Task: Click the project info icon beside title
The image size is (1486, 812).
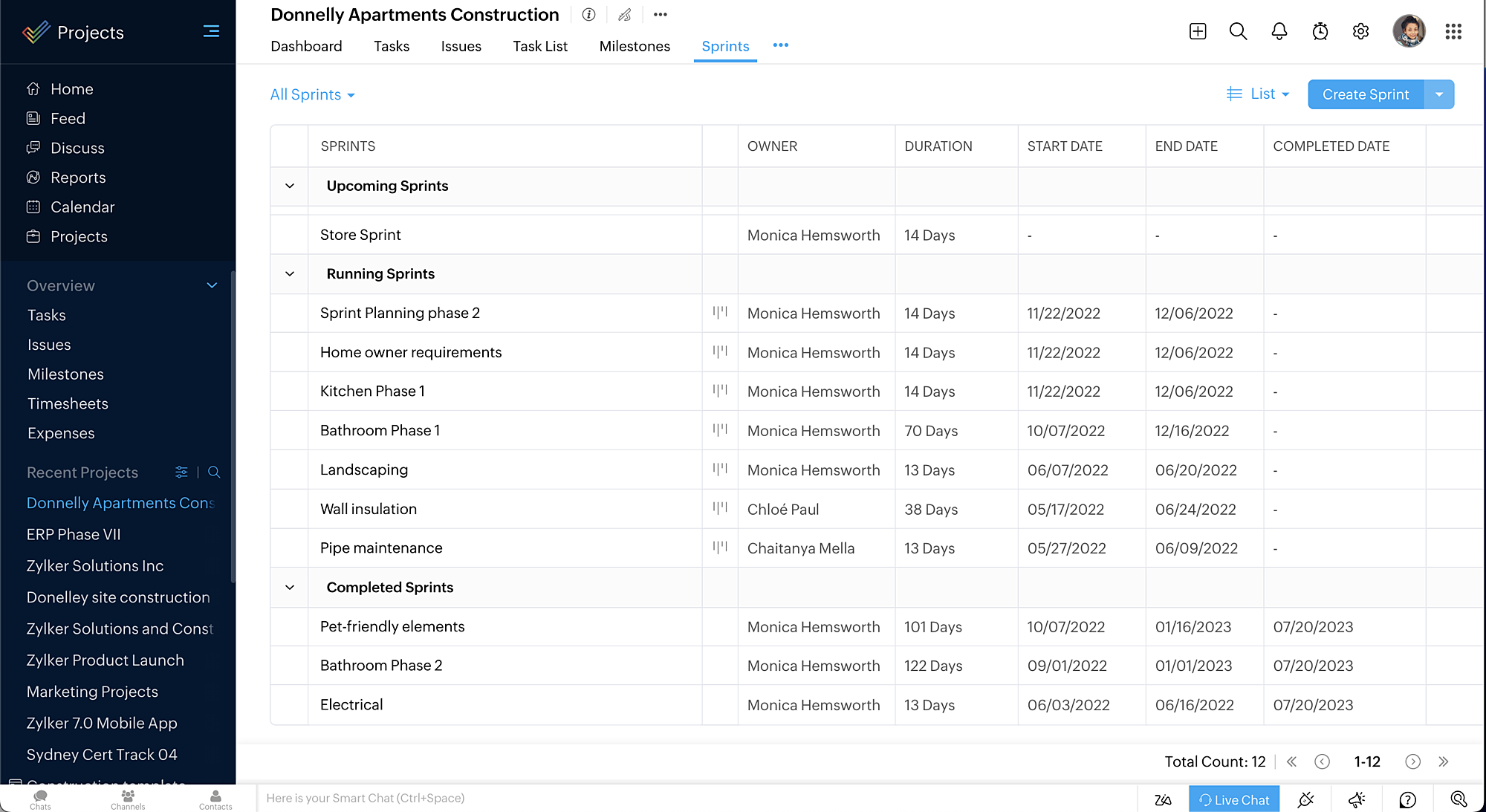Action: pyautogui.click(x=588, y=15)
